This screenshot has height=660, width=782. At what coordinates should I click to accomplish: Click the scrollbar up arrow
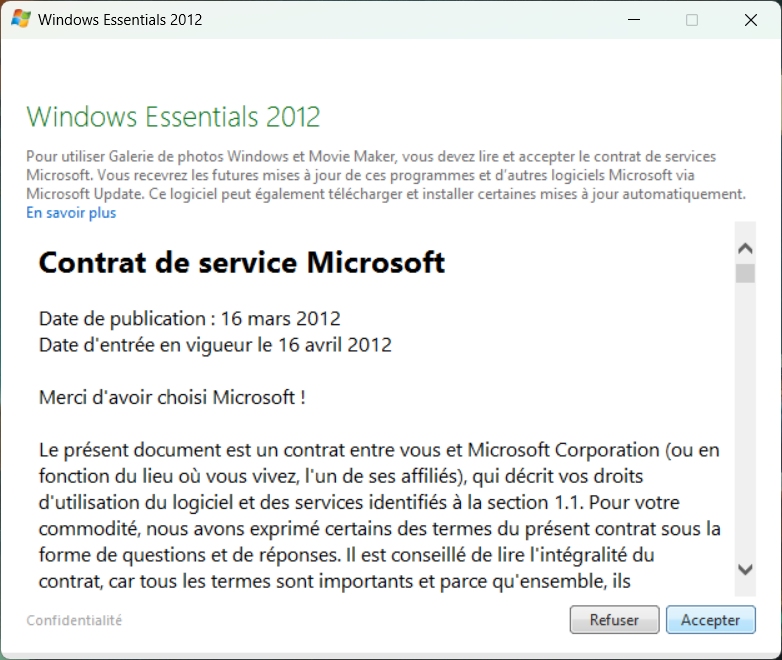point(745,248)
